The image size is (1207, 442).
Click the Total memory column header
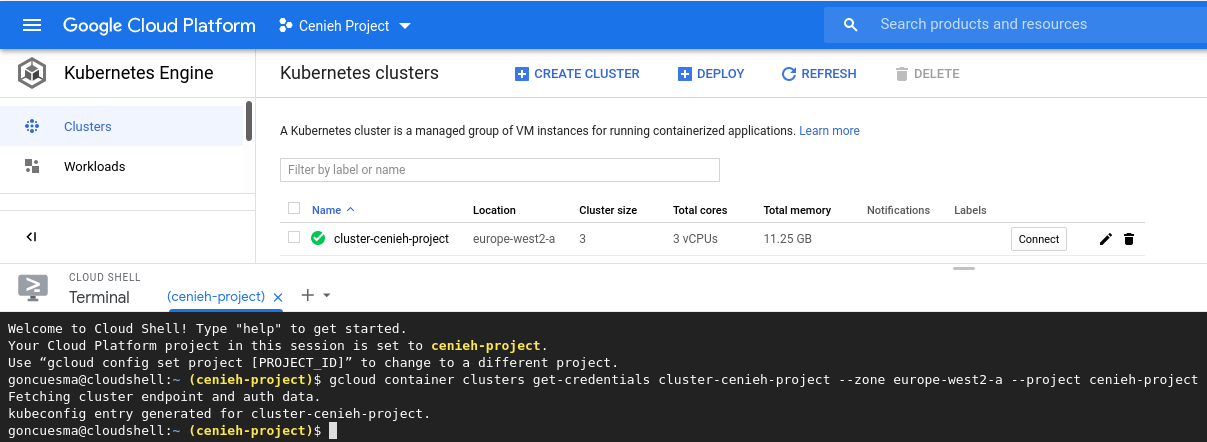(797, 210)
